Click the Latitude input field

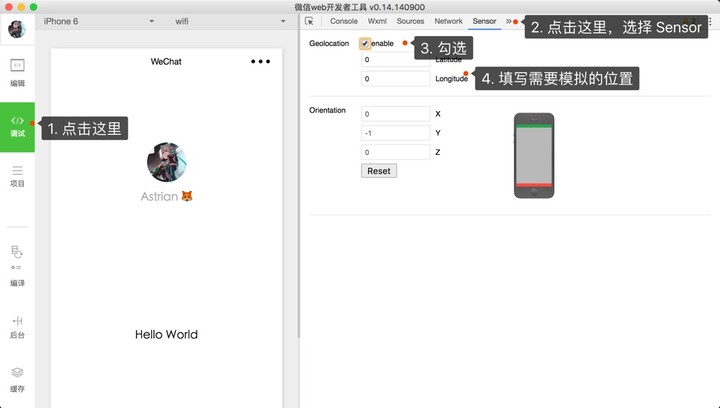(x=395, y=60)
